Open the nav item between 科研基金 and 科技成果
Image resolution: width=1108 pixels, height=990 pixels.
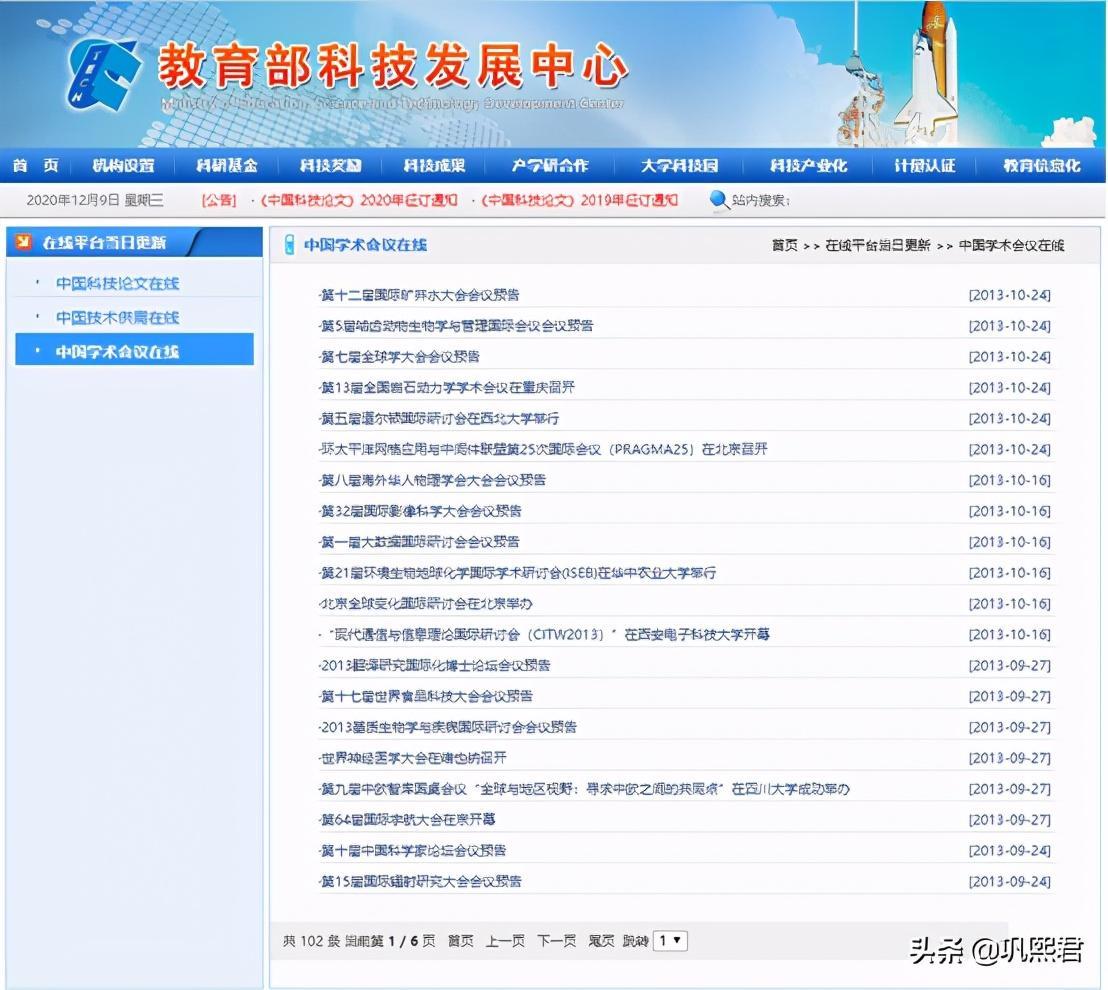tap(331, 165)
